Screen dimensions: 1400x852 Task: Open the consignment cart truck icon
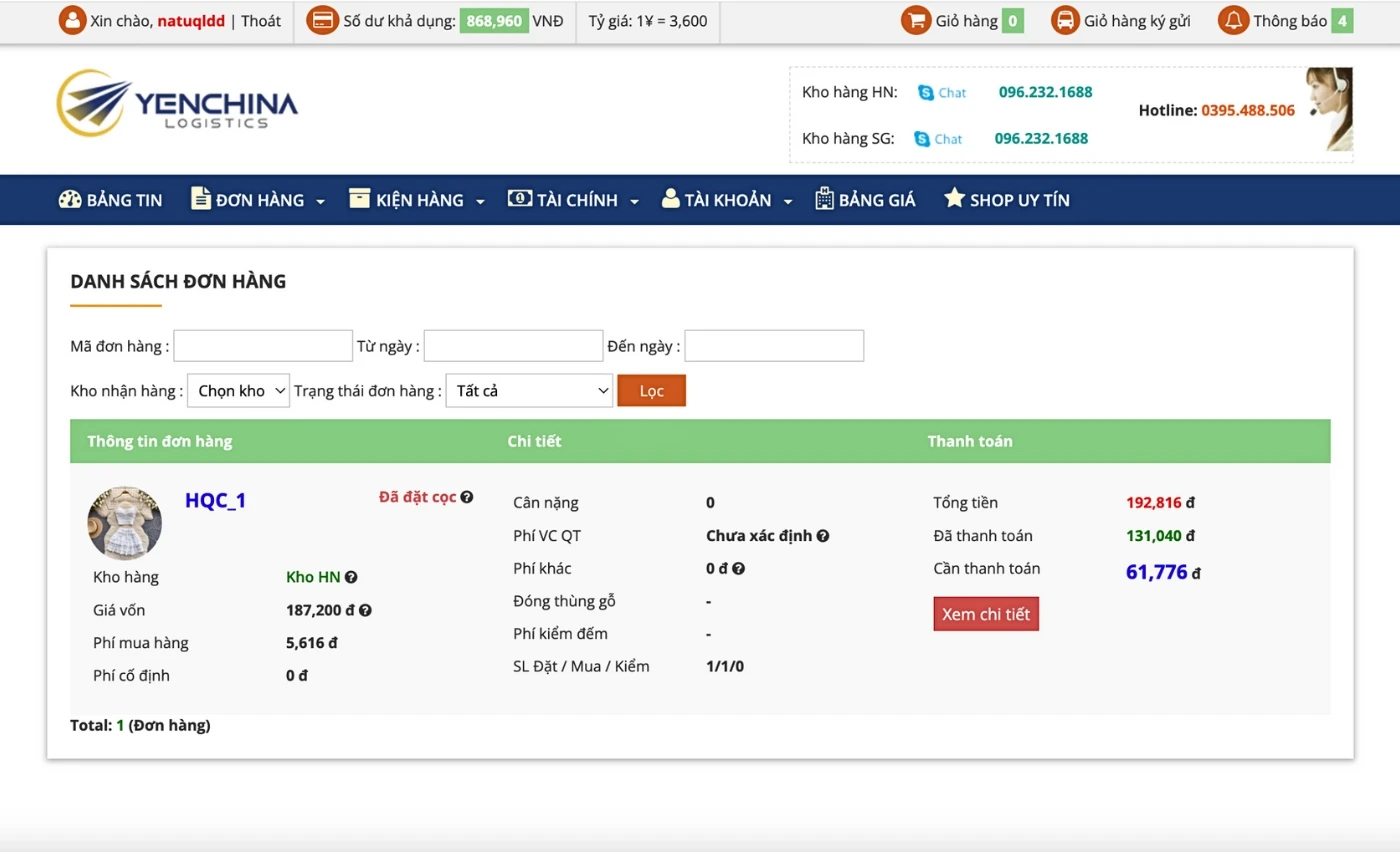pos(1065,20)
